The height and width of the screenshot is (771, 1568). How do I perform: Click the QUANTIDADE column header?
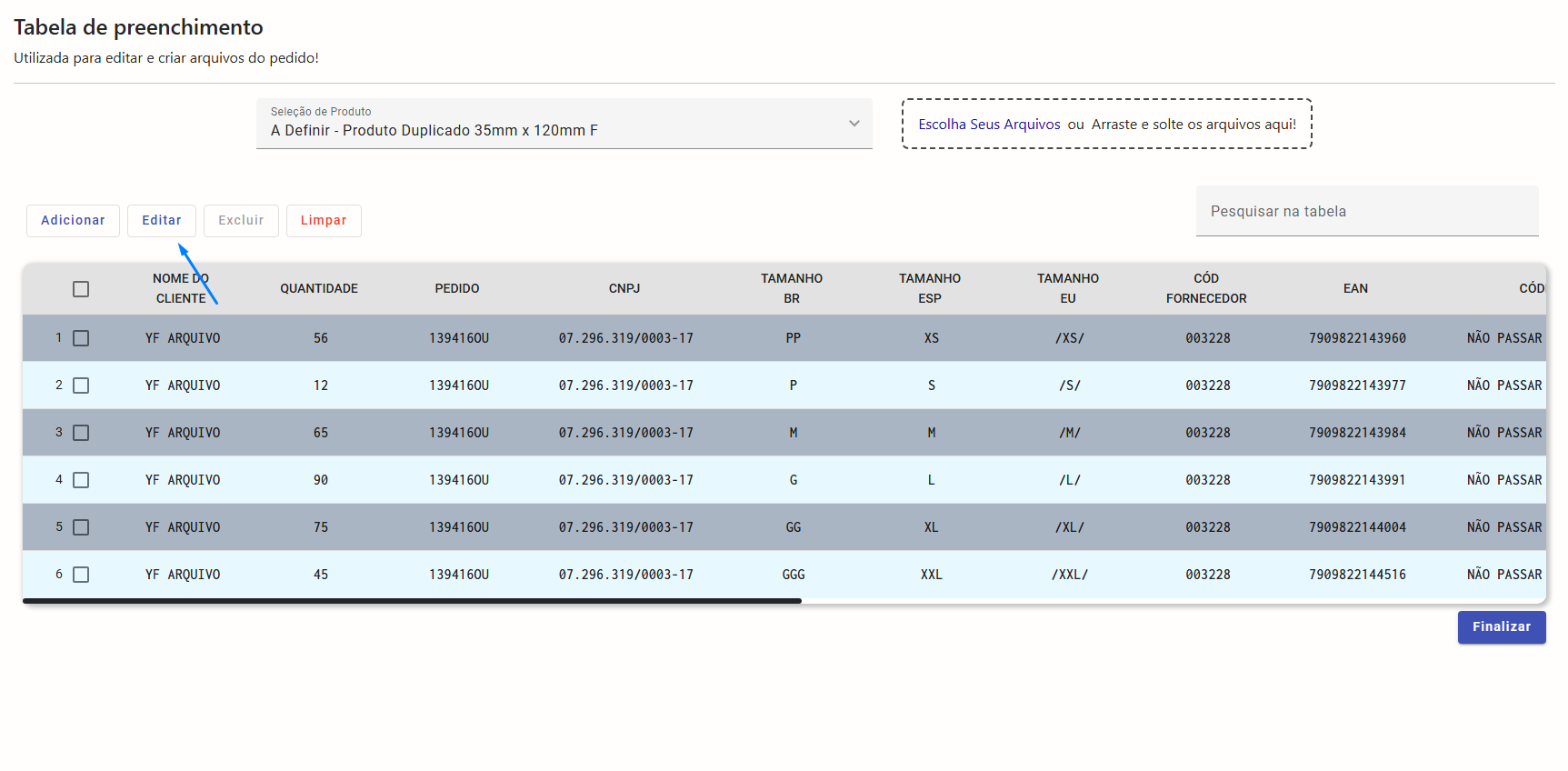click(319, 289)
